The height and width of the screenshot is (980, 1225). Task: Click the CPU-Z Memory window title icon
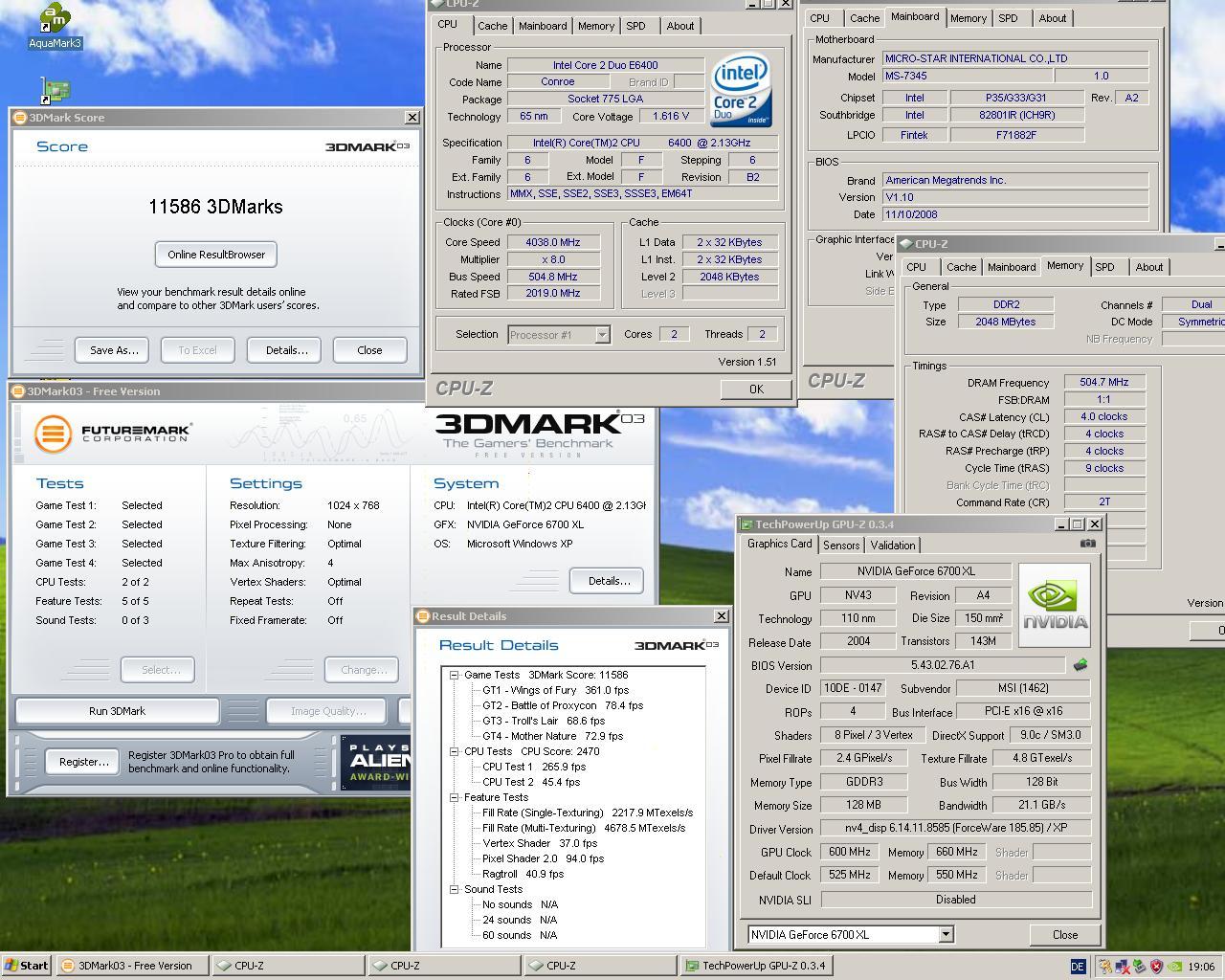click(907, 244)
